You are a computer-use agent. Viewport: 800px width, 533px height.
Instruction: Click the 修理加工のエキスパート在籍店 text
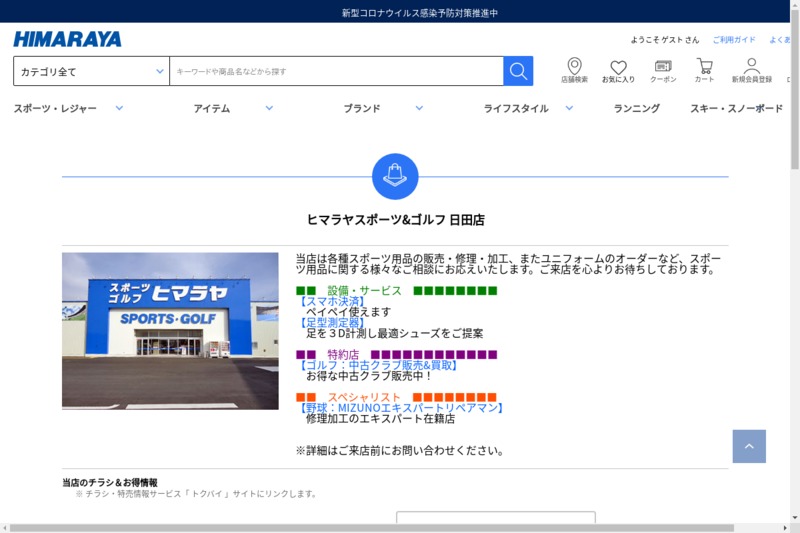[380, 418]
